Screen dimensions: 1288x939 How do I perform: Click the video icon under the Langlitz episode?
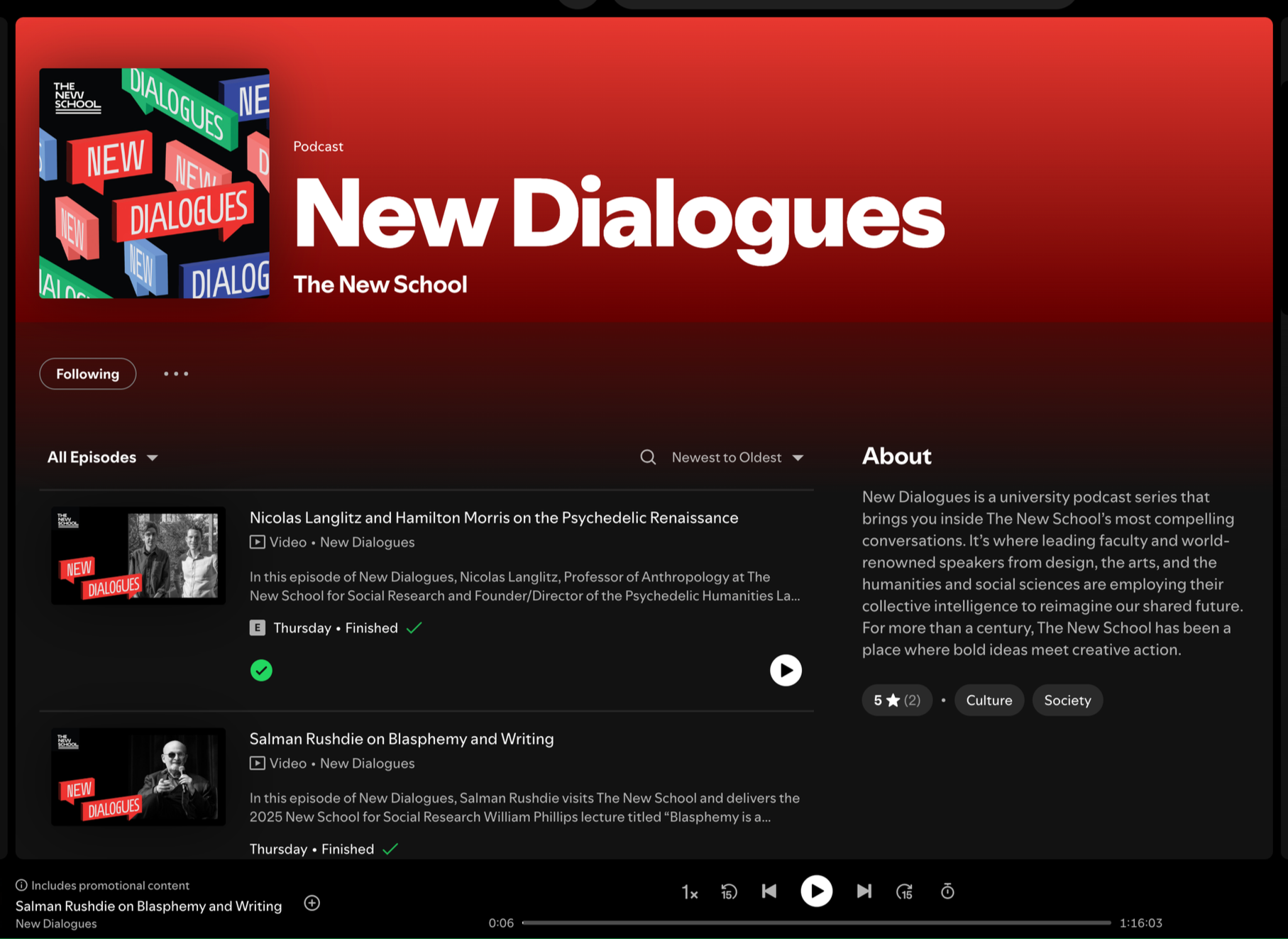[258, 542]
